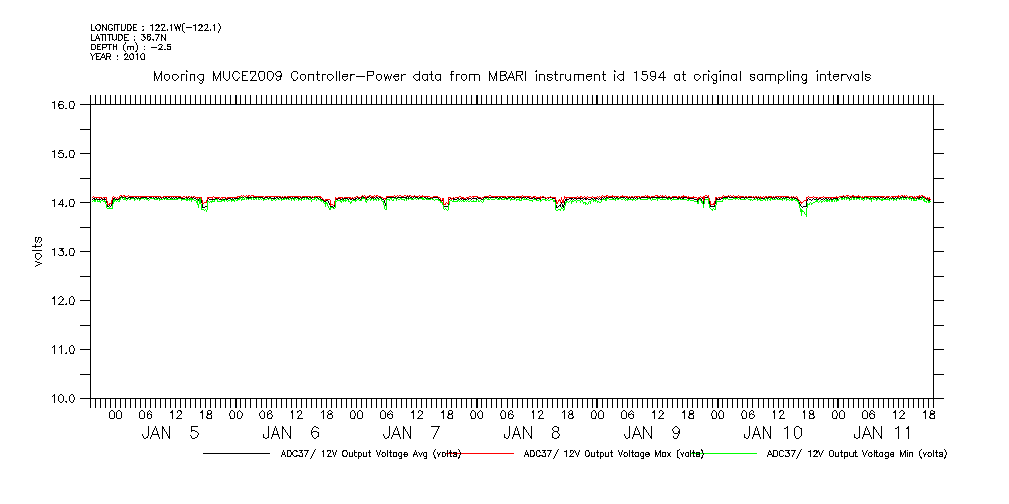
Task: Click the plot title mentioning Mooring MUCE2009
Action: click(x=511, y=76)
